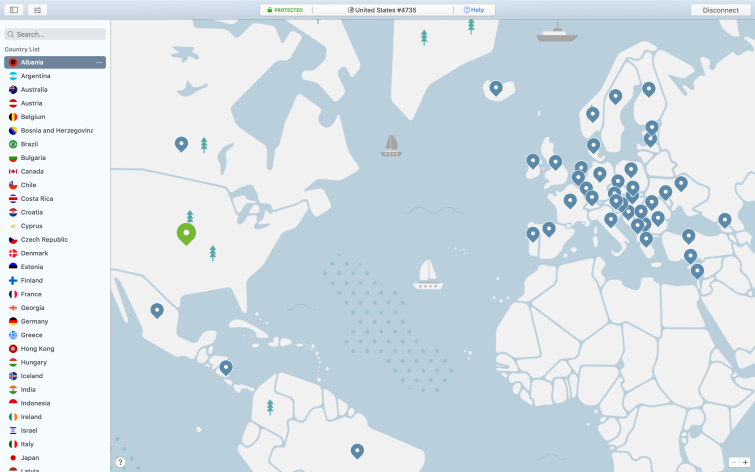The height and width of the screenshot is (472, 755).
Task: Select Israel in the country list
Action: tap(55, 431)
